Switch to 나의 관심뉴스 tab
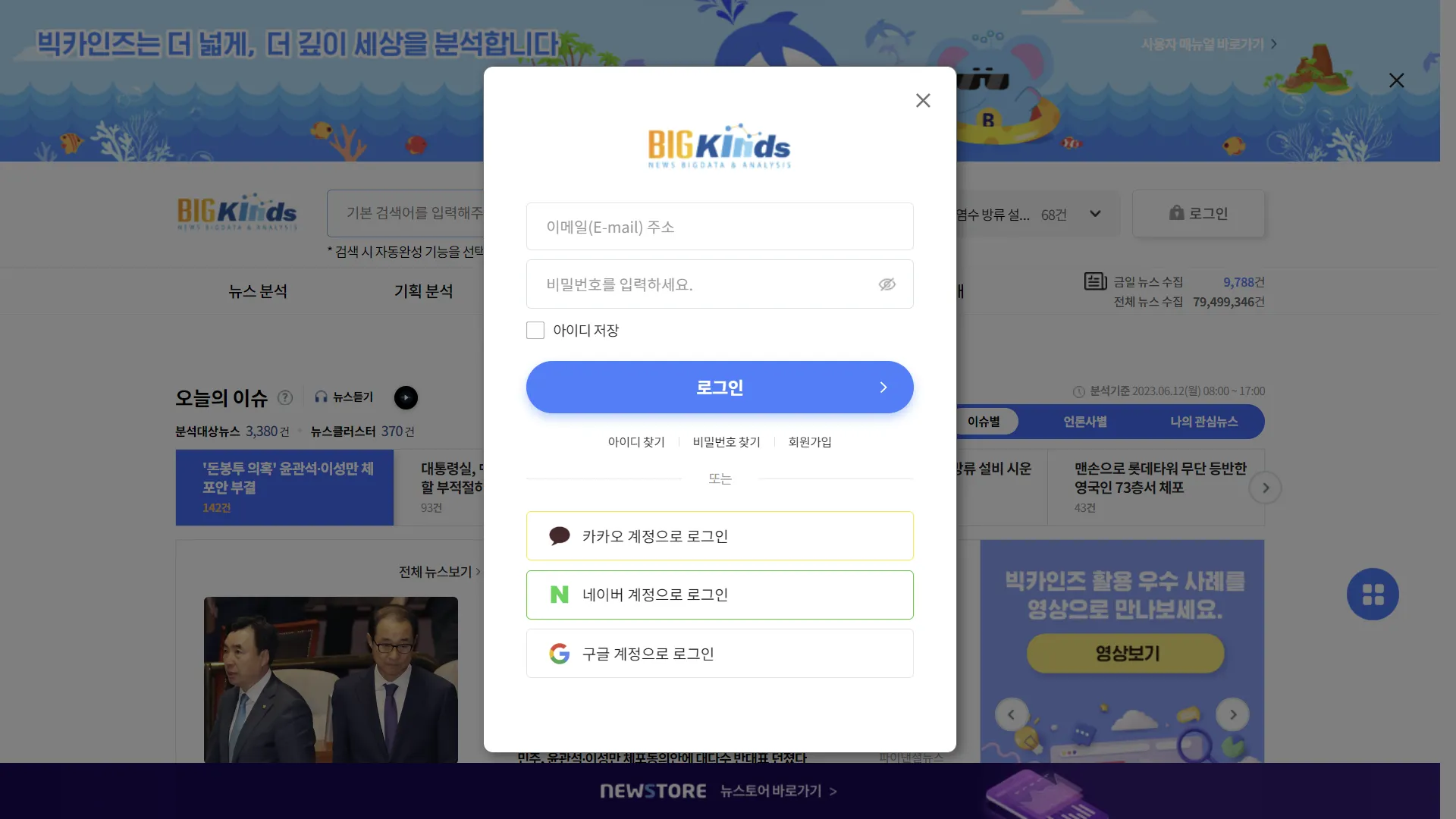This screenshot has width=1456, height=819. pyautogui.click(x=1203, y=422)
